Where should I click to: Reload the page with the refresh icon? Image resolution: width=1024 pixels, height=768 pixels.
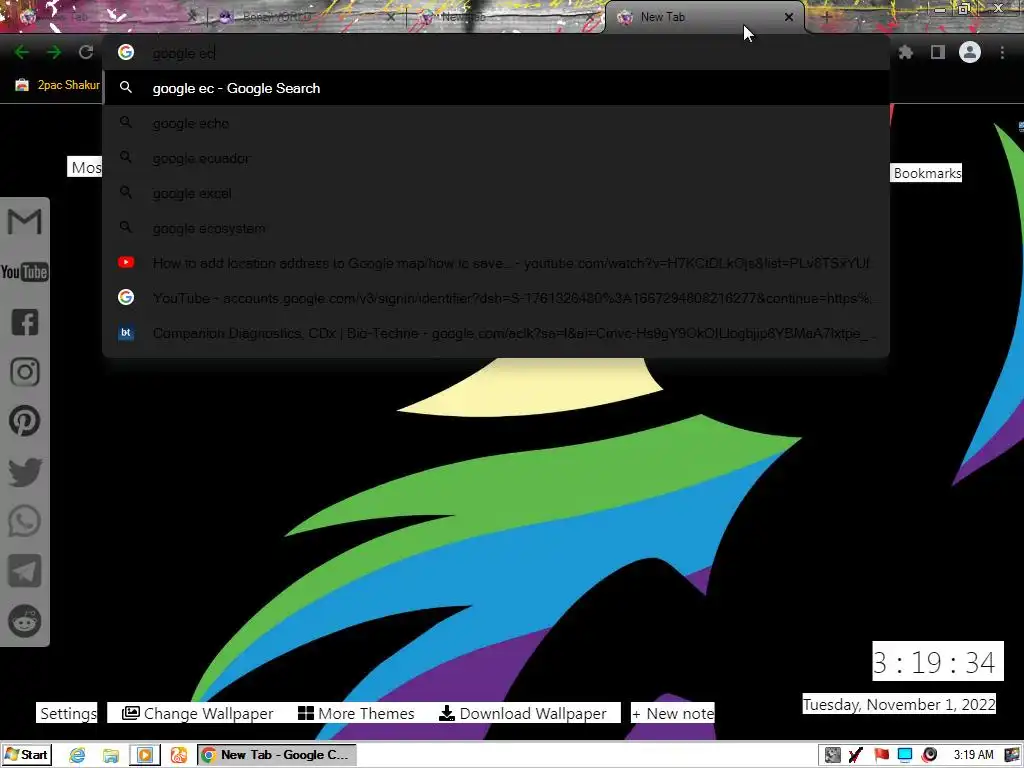(x=86, y=52)
